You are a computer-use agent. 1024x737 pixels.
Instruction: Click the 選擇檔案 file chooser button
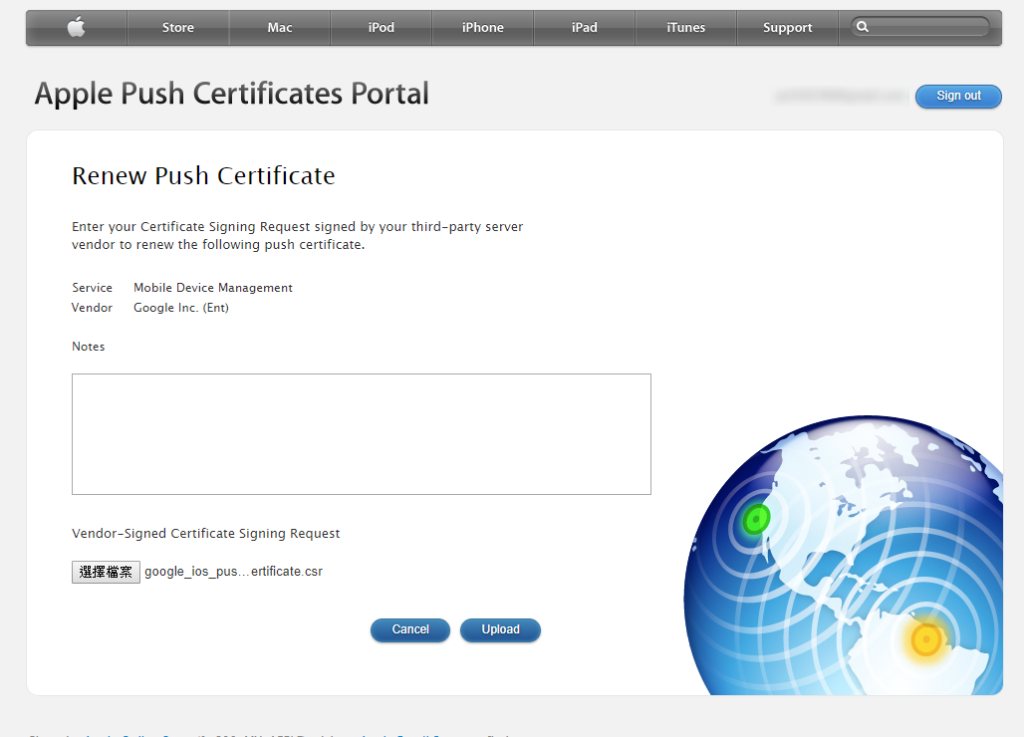(105, 571)
